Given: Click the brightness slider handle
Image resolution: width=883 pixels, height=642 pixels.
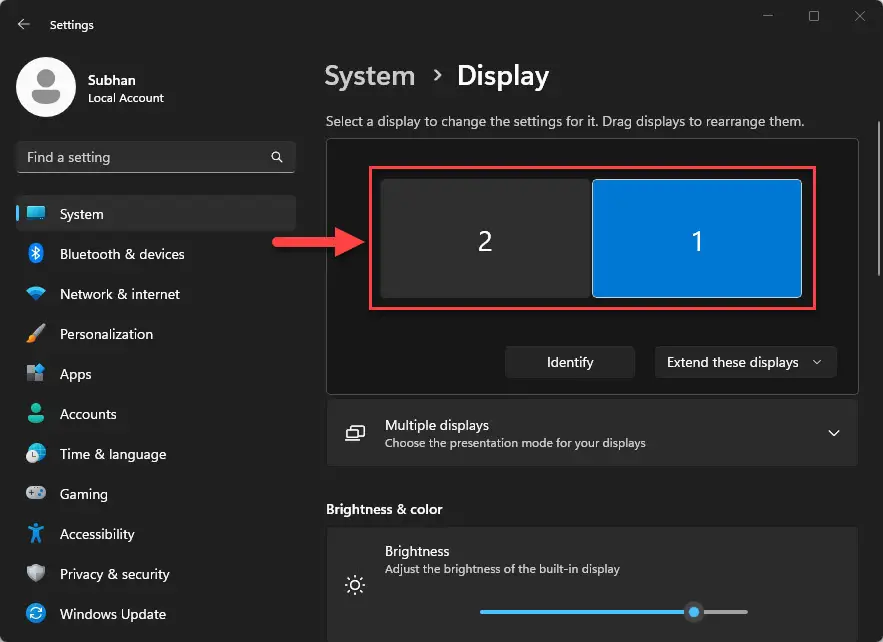Looking at the screenshot, I should point(694,612).
